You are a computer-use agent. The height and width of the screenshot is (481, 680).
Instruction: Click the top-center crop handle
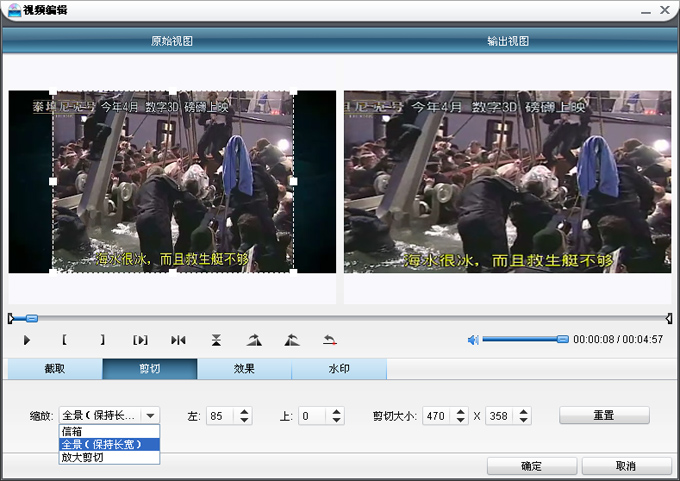[x=173, y=92]
